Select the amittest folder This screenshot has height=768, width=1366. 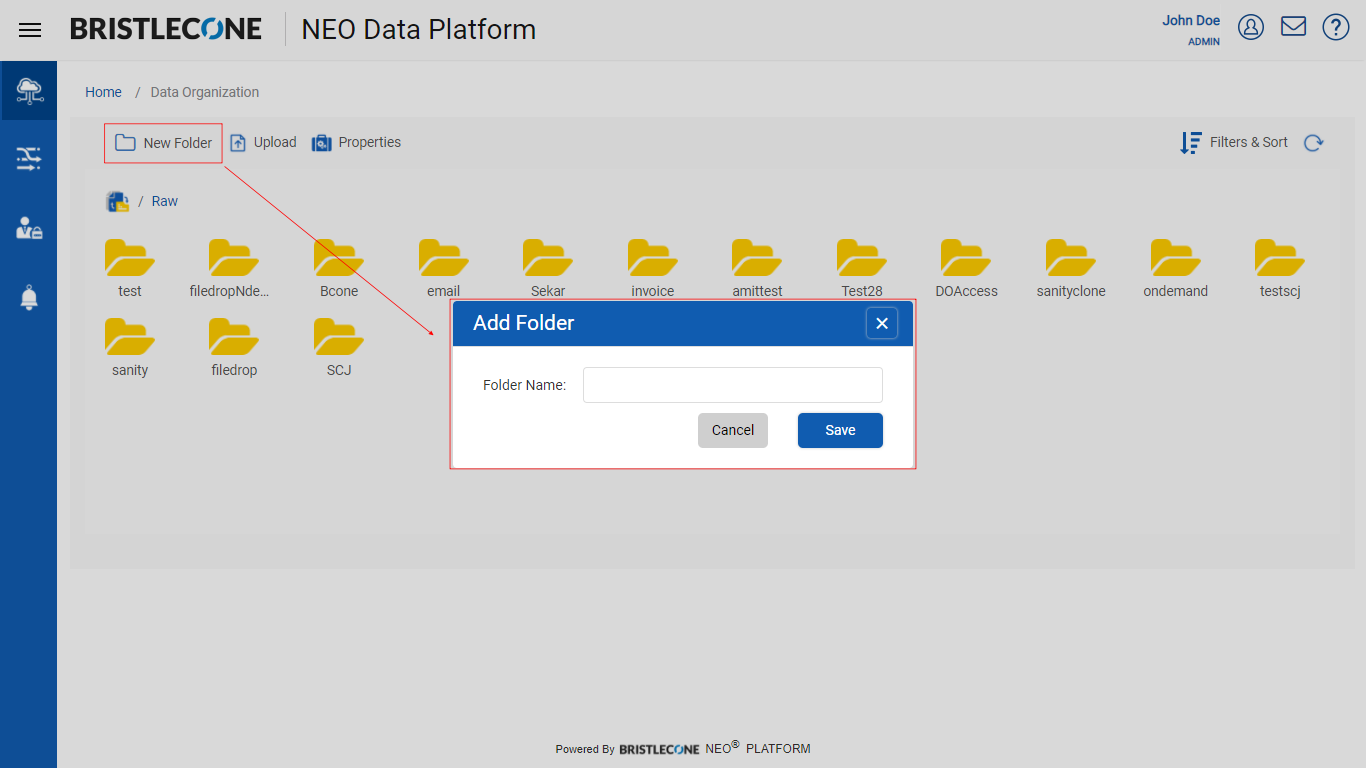[x=757, y=269]
